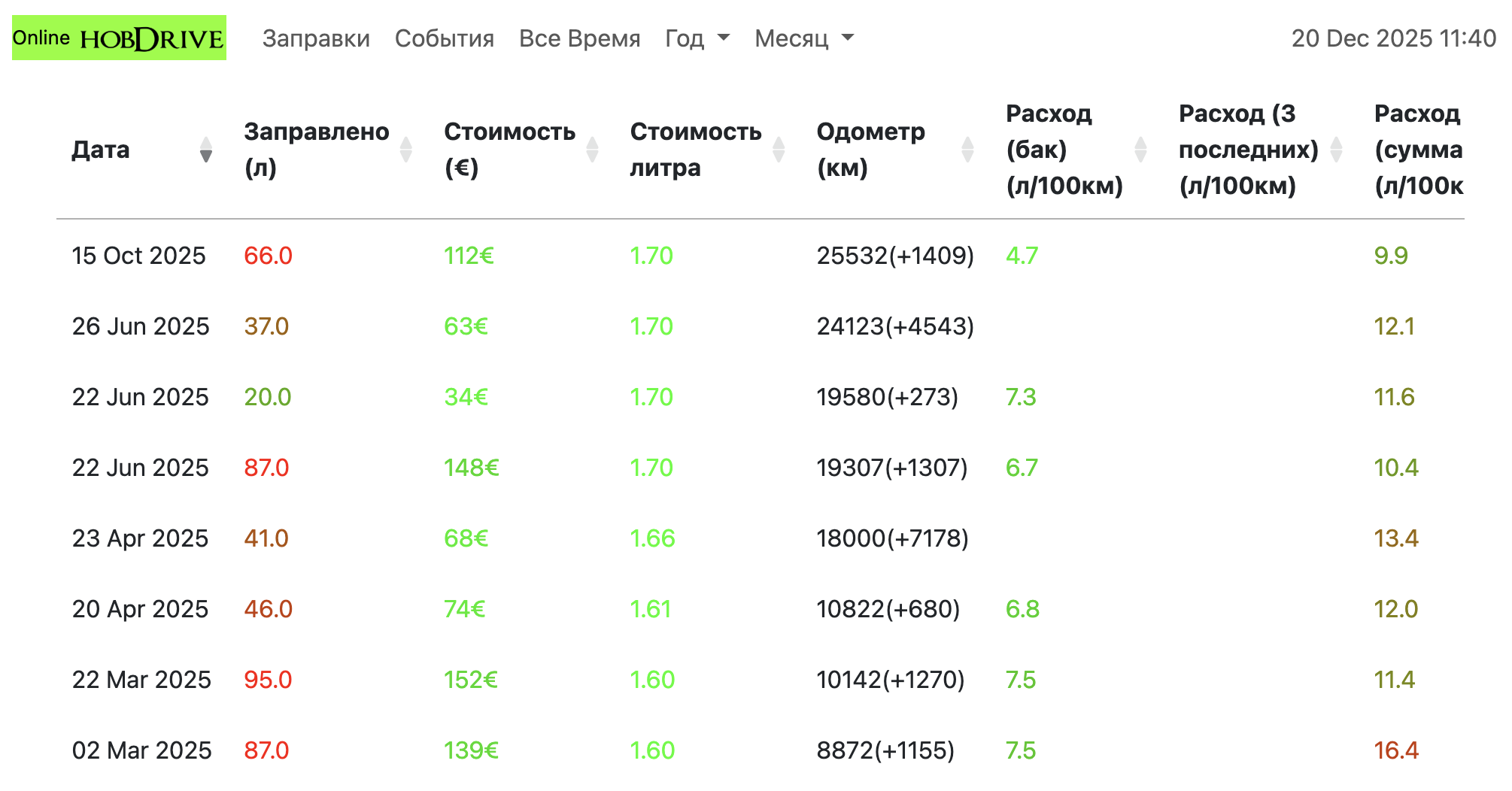Image resolution: width=1512 pixels, height=791 pixels.
Task: Click the sort icon for Расход (3 последних)
Action: [x=1337, y=150]
